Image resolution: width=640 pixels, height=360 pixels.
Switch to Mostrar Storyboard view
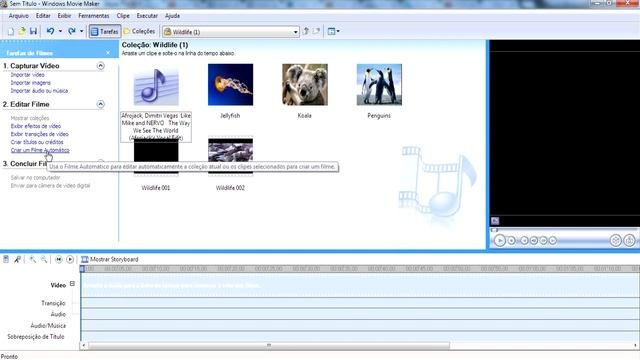click(x=110, y=259)
